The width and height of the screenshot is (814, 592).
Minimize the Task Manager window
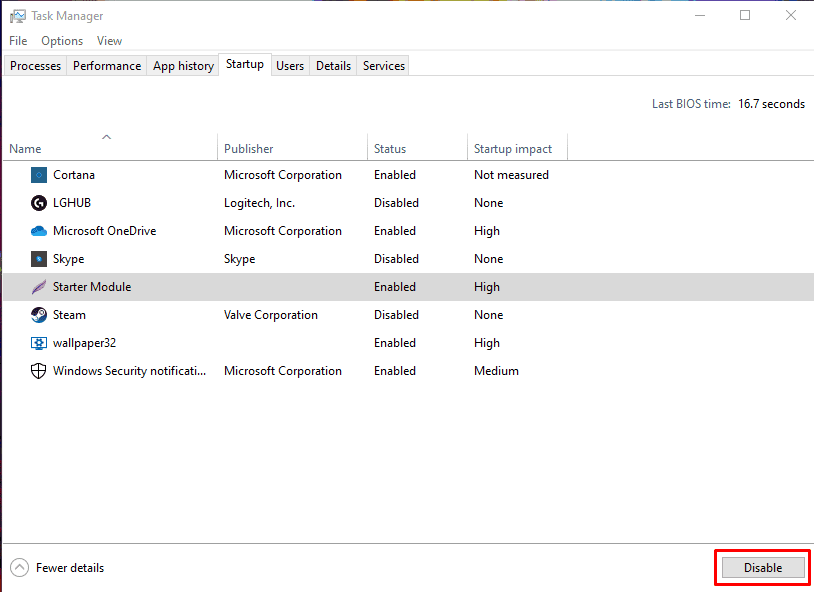click(700, 16)
